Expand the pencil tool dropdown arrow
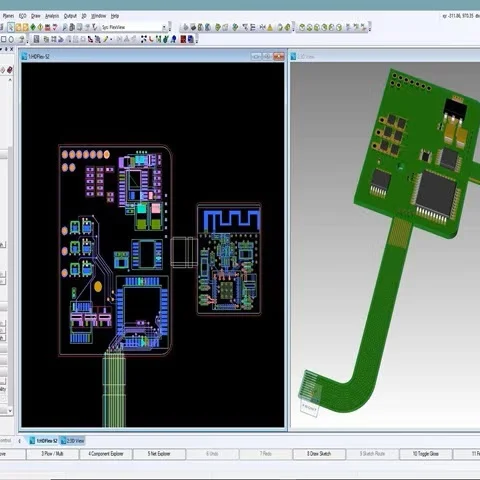The width and height of the screenshot is (480, 480). [111, 40]
